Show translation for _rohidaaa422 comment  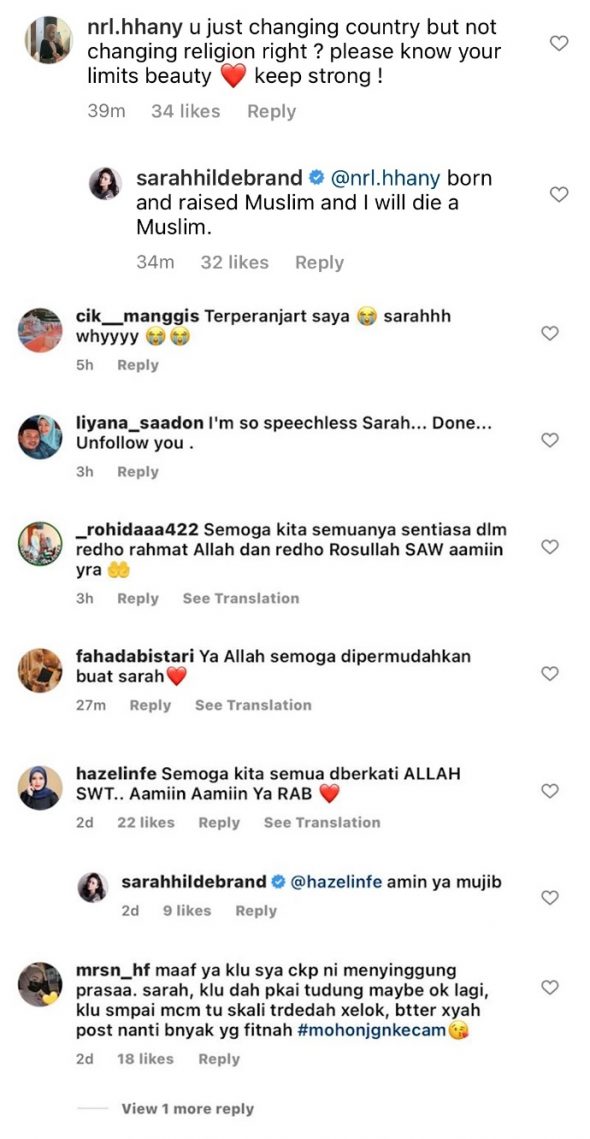241,599
